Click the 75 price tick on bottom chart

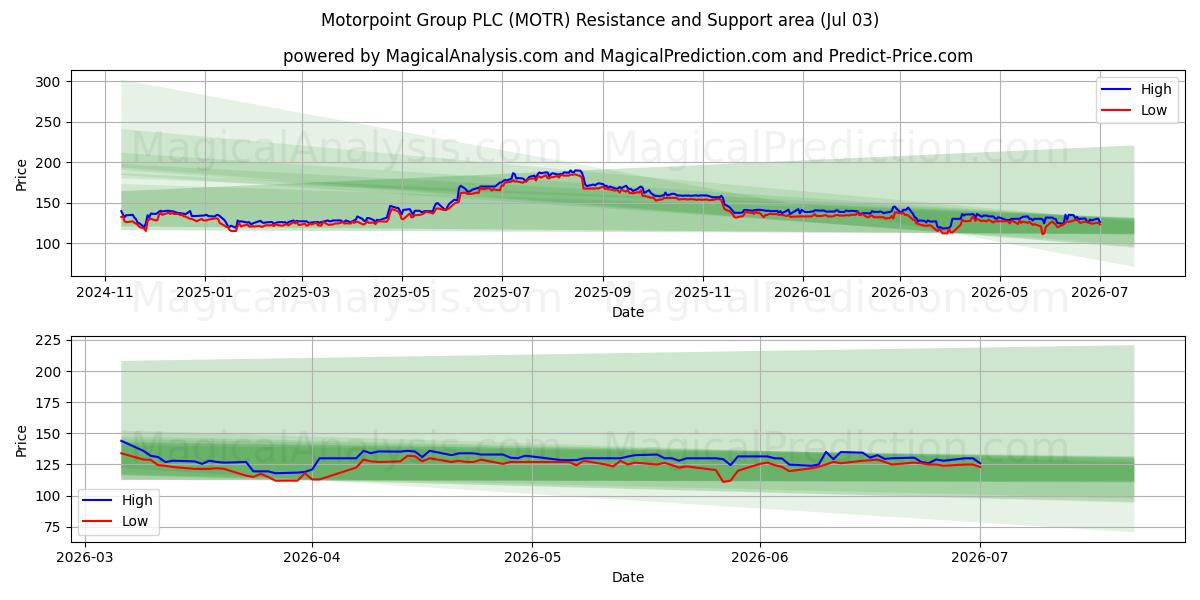click(53, 527)
